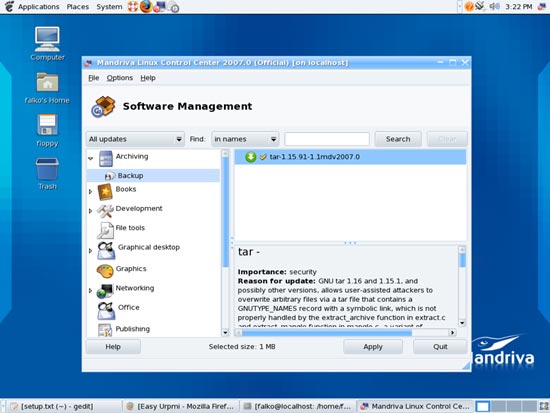Image resolution: width=550 pixels, height=413 pixels.
Task: Select the Publishing category icon
Action: [105, 330]
